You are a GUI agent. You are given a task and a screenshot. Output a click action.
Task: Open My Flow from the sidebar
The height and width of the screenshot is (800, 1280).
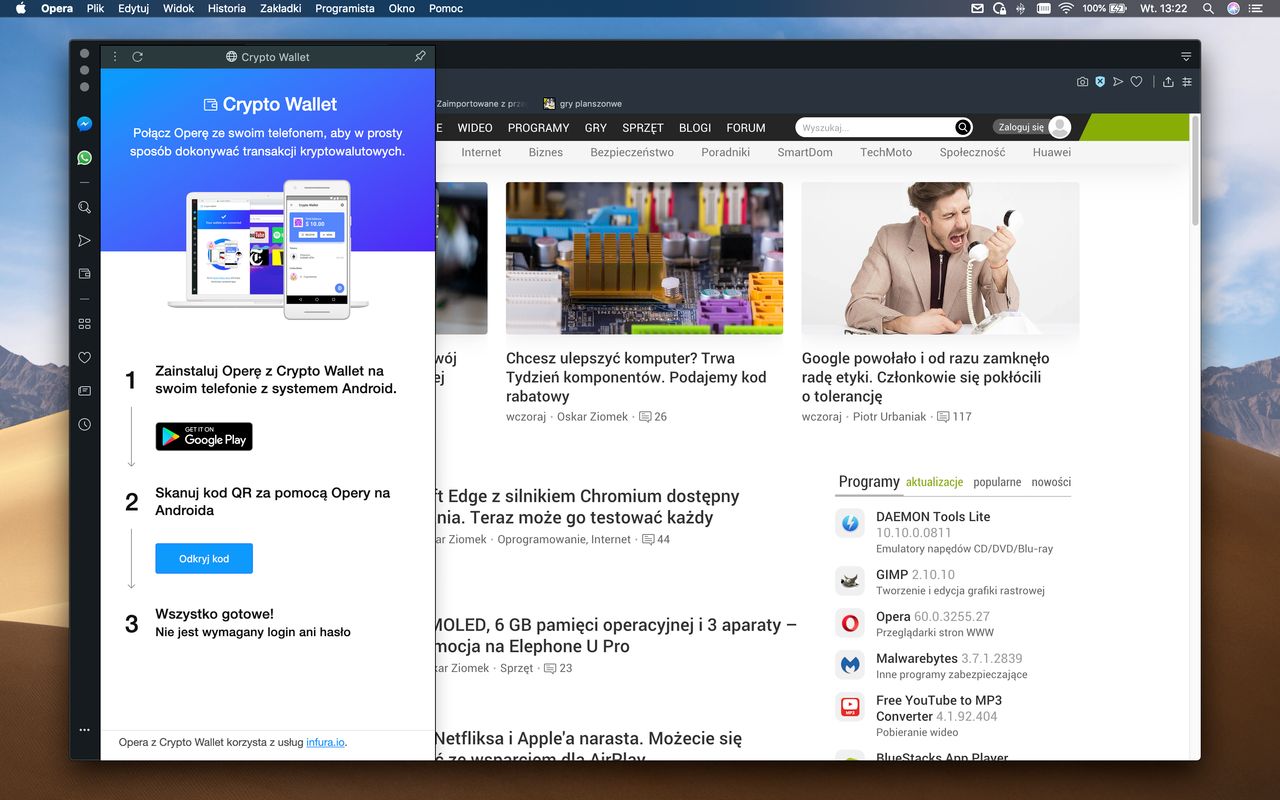pyautogui.click(x=85, y=241)
